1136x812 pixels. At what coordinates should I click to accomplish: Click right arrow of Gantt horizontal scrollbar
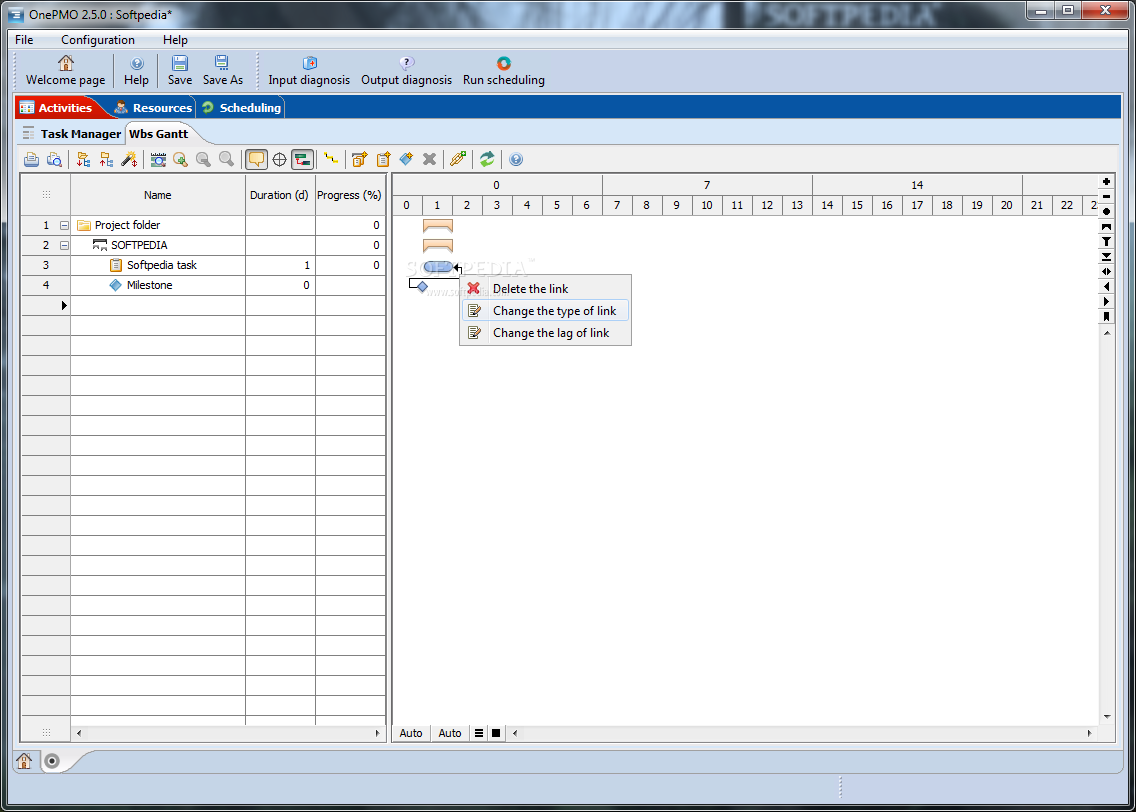point(1090,733)
